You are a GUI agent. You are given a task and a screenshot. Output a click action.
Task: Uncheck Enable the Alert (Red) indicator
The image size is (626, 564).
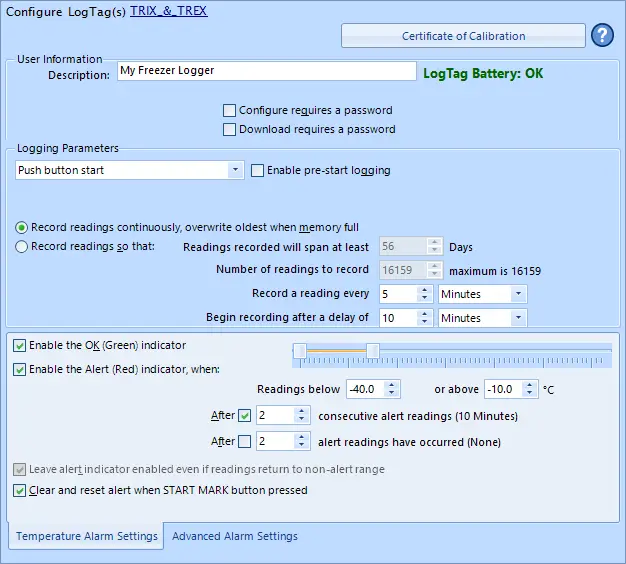20,369
